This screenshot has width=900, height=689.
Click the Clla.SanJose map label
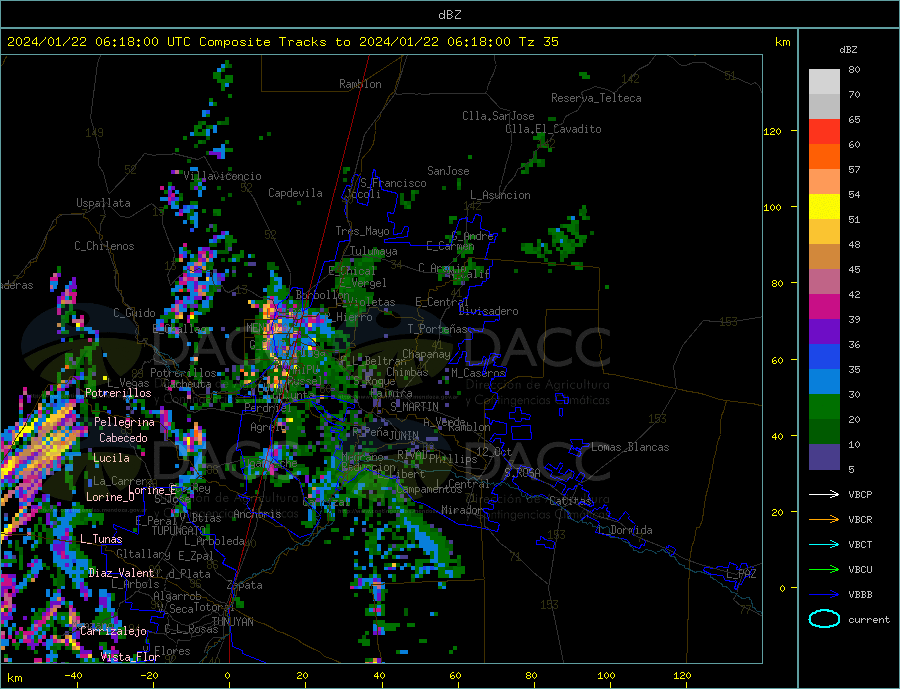(x=498, y=116)
